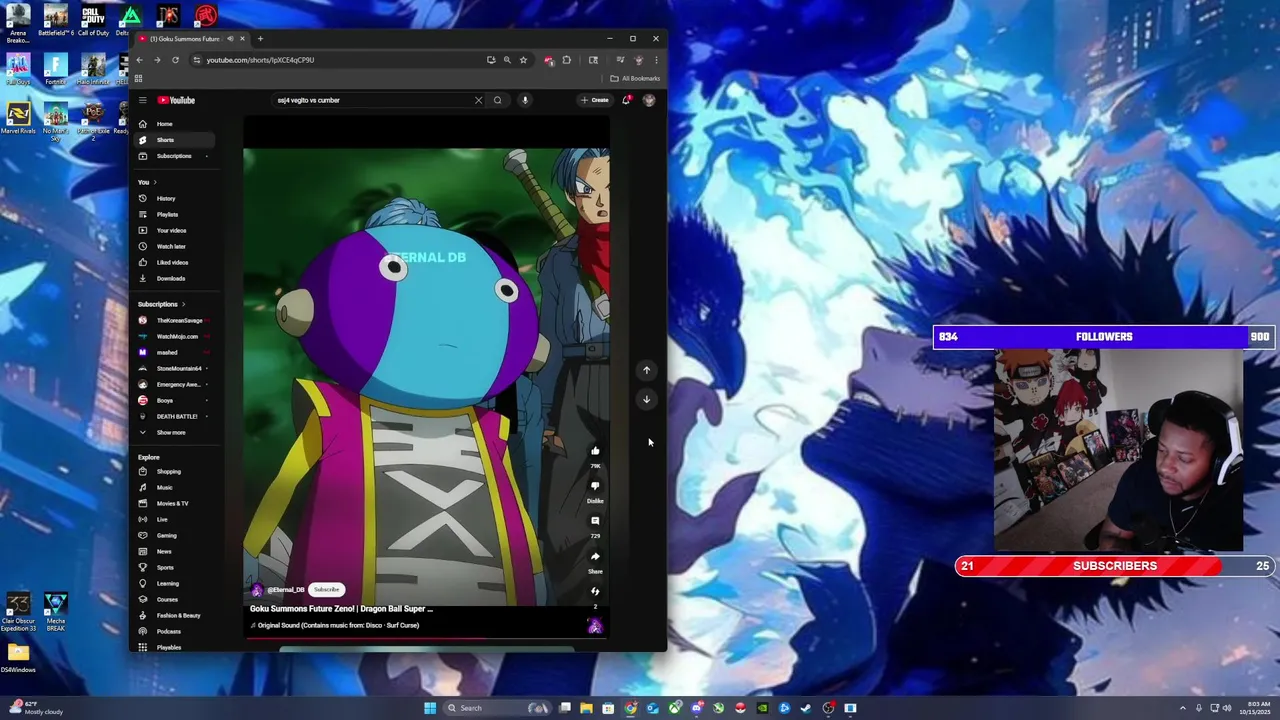The width and height of the screenshot is (1280, 720).
Task: Open Podcasts in Explore
Action: coord(175,631)
